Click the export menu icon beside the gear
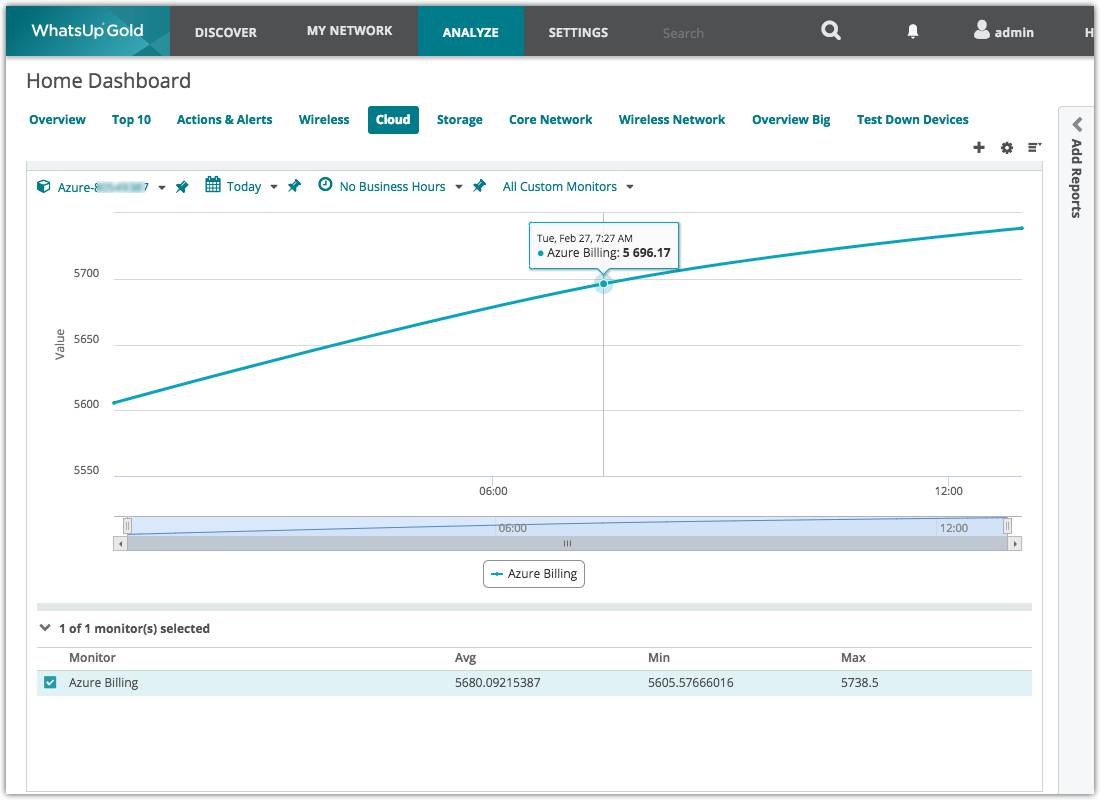This screenshot has height=800, width=1100. [1033, 147]
